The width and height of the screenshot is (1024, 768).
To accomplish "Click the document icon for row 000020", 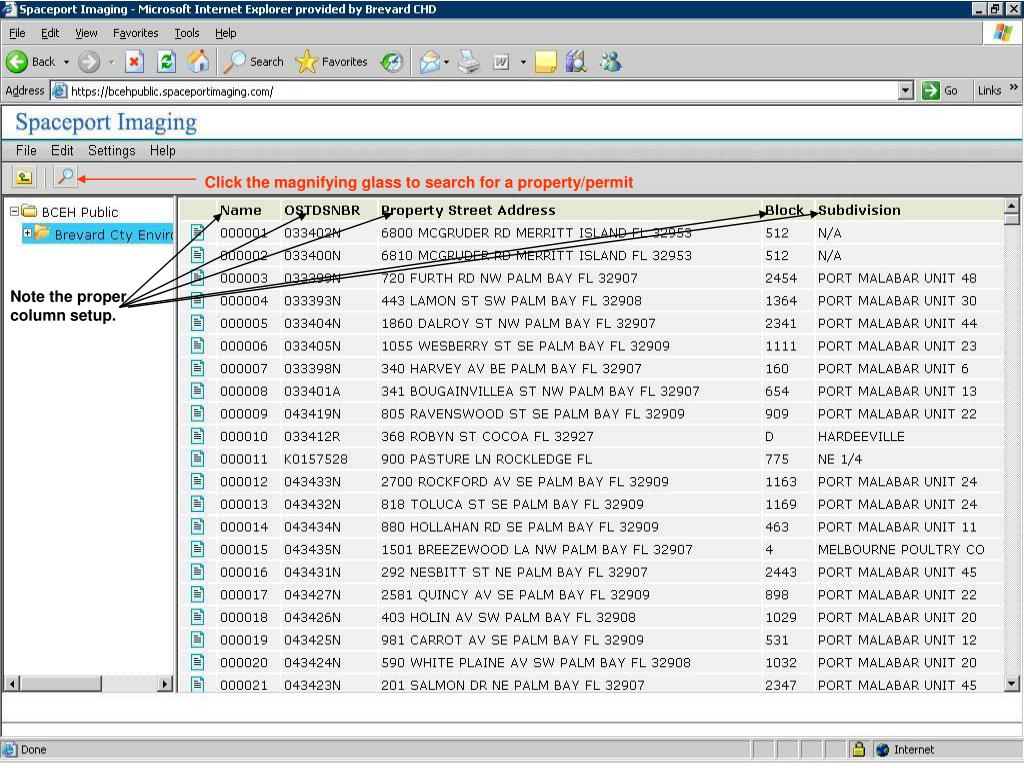I will (197, 662).
